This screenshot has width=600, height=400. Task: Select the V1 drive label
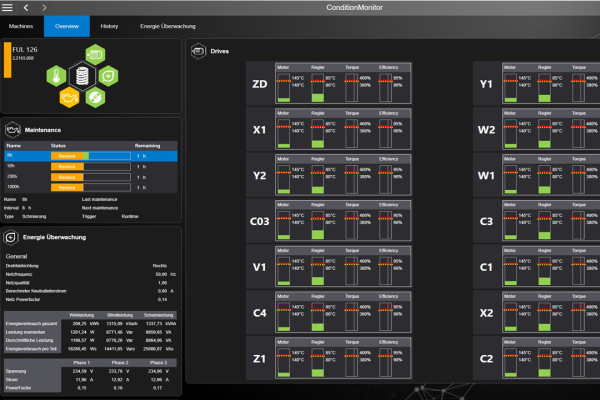tap(259, 267)
